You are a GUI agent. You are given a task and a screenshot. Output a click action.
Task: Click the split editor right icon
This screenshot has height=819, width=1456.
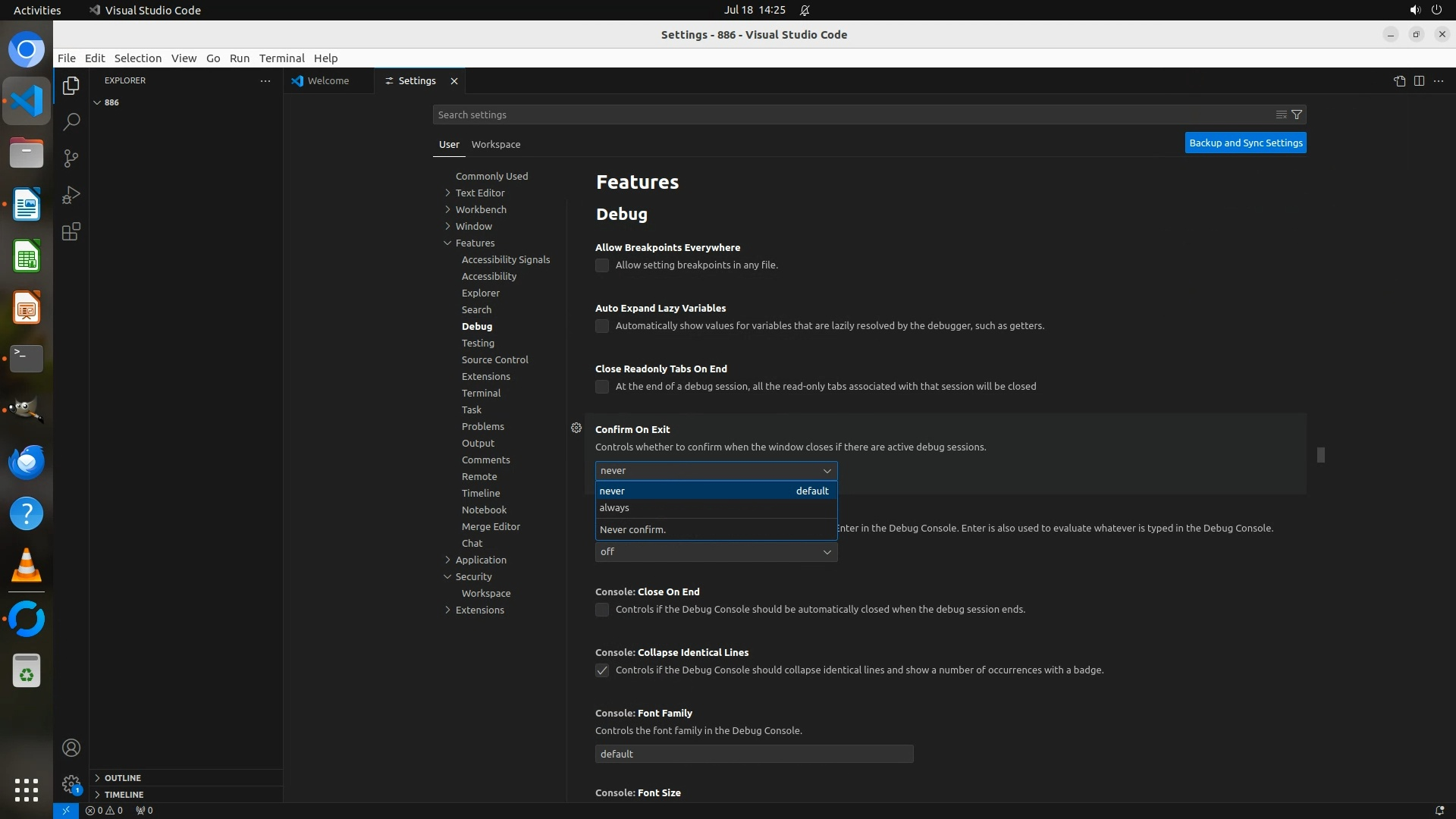coord(1419,81)
